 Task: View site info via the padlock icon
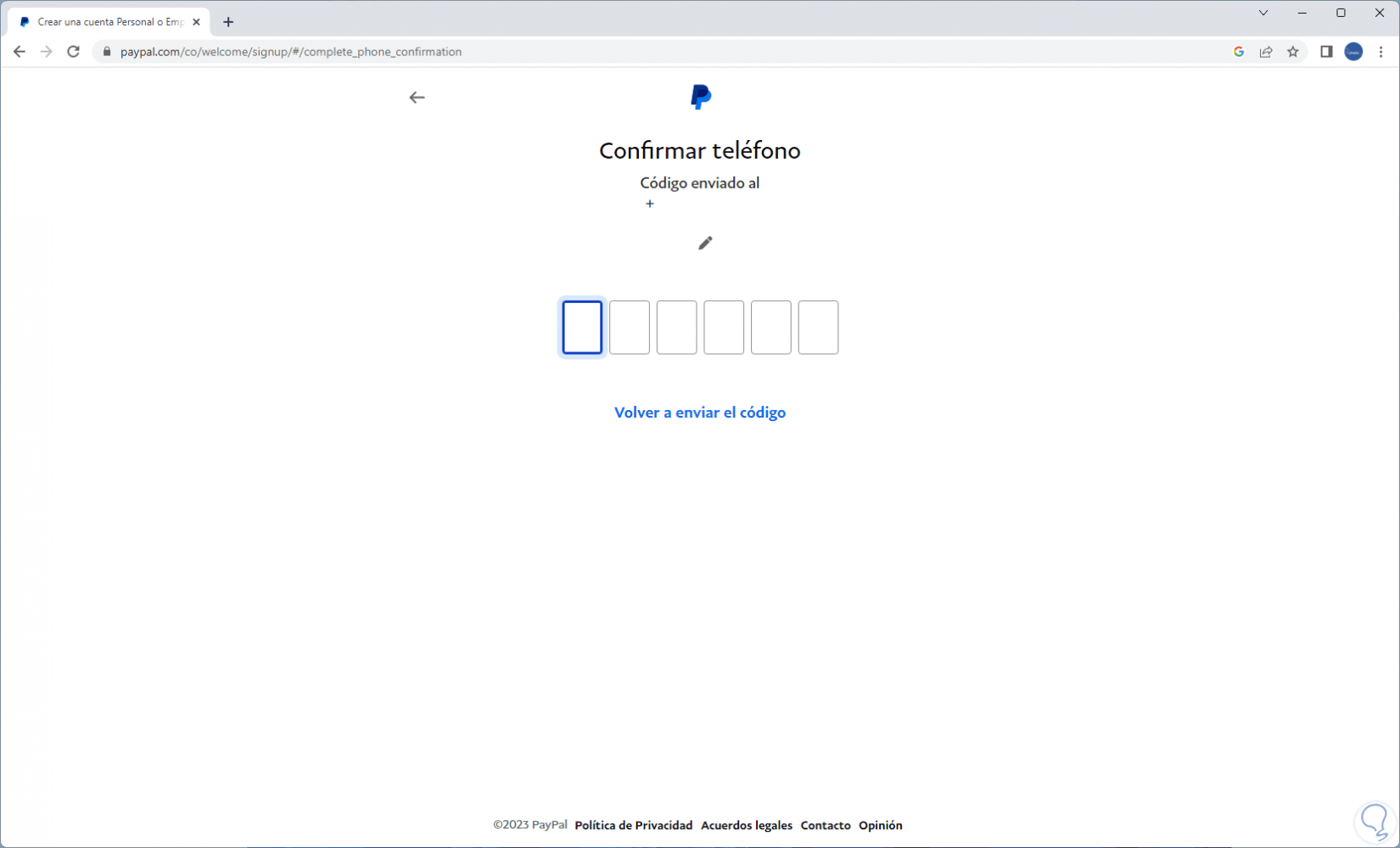click(107, 52)
